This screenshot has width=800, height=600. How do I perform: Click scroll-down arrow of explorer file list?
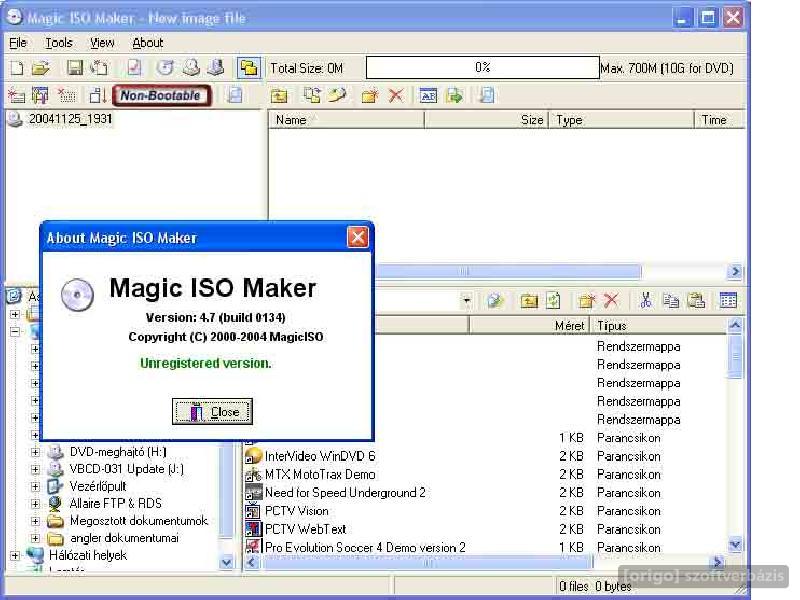[735, 545]
